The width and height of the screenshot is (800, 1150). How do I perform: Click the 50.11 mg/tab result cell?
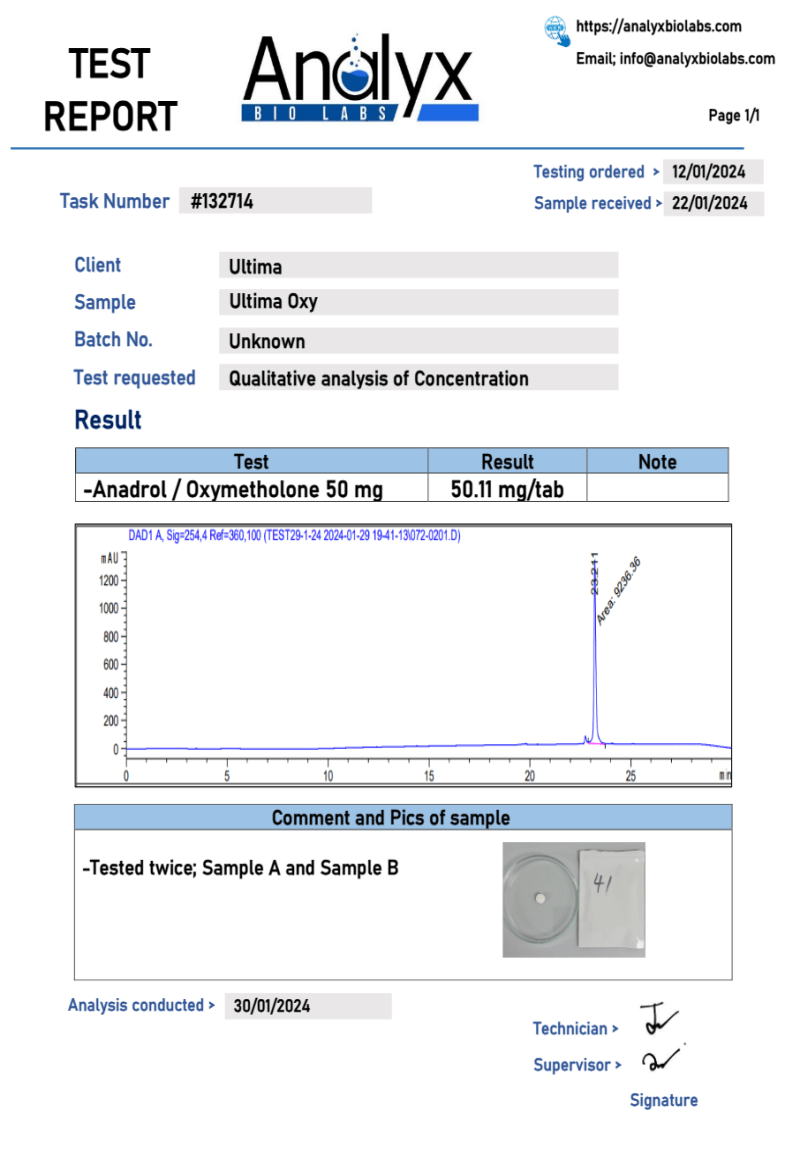coord(507,489)
